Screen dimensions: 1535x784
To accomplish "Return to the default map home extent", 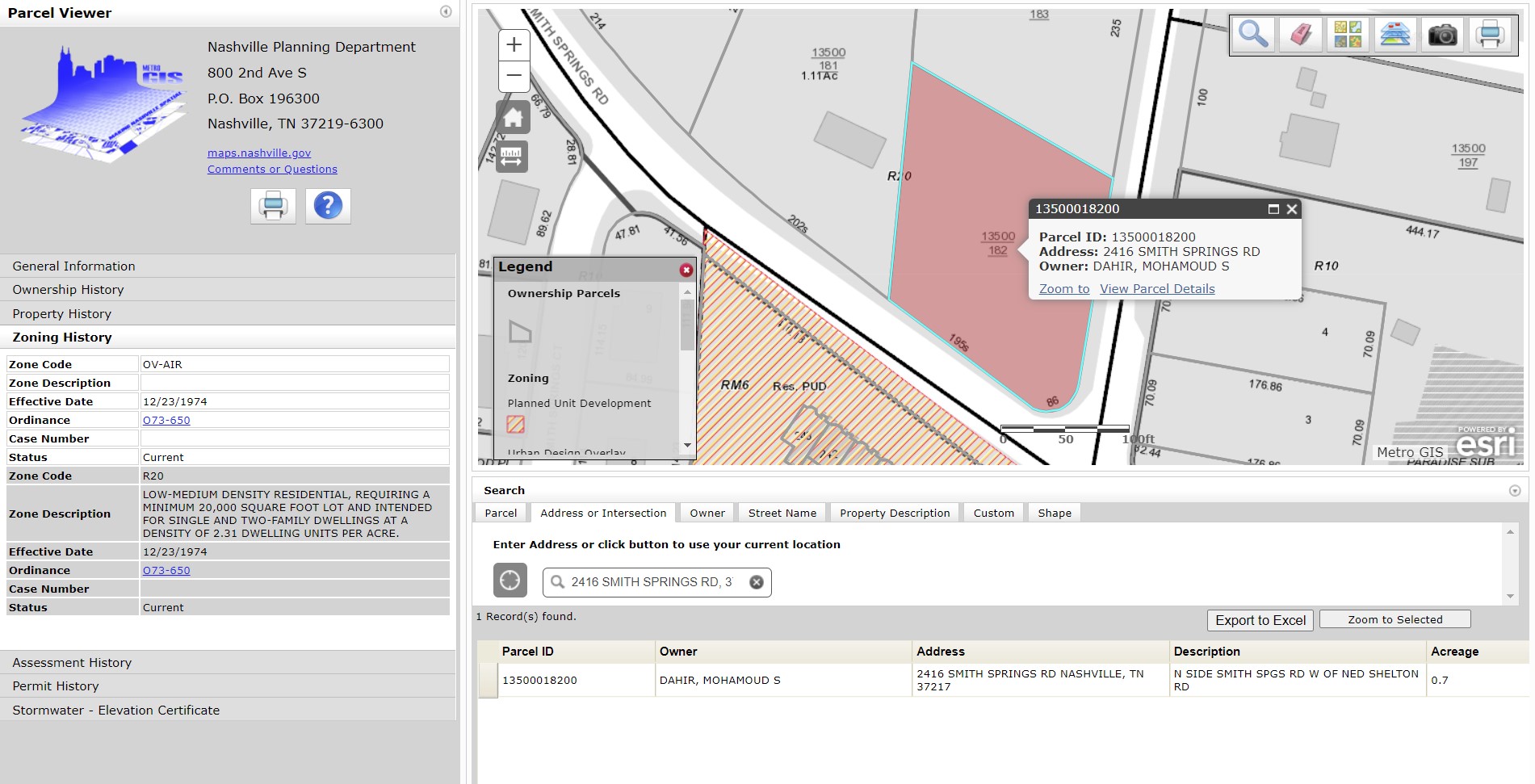I will point(514,118).
